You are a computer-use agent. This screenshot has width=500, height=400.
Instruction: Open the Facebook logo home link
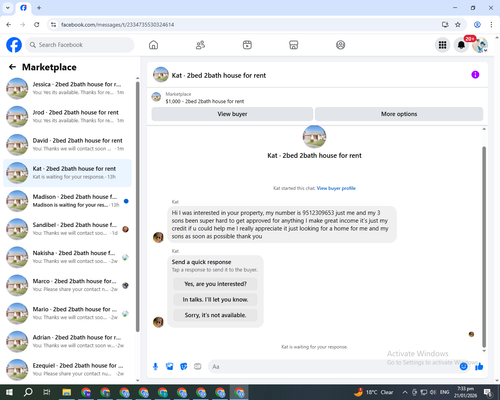(x=14, y=45)
